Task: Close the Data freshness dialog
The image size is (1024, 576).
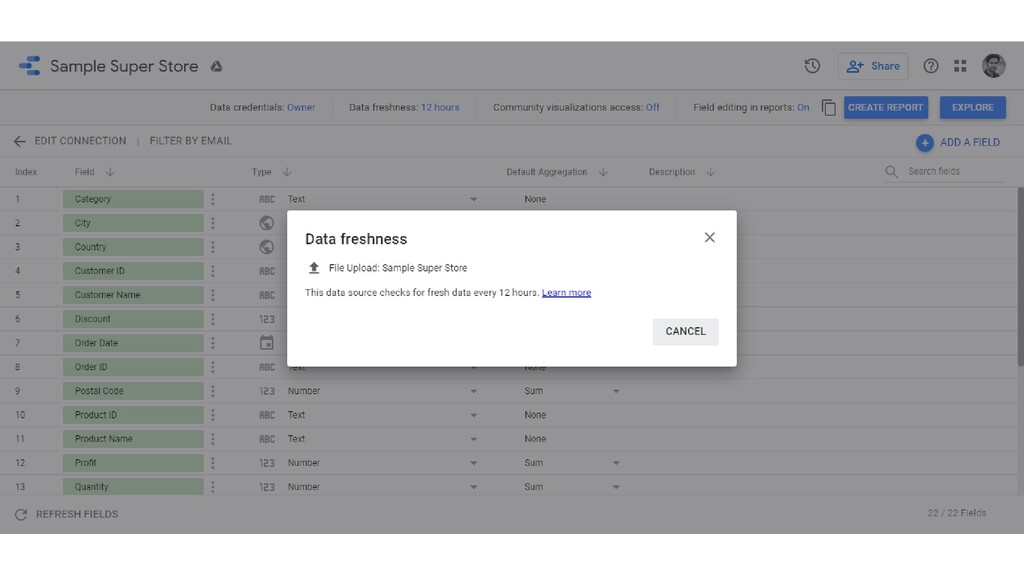Action: (709, 238)
